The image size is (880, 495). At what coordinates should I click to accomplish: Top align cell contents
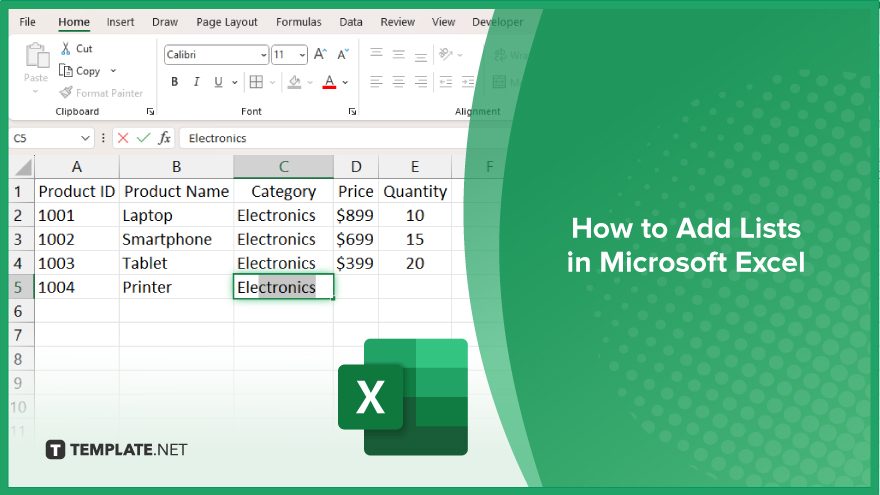click(377, 53)
